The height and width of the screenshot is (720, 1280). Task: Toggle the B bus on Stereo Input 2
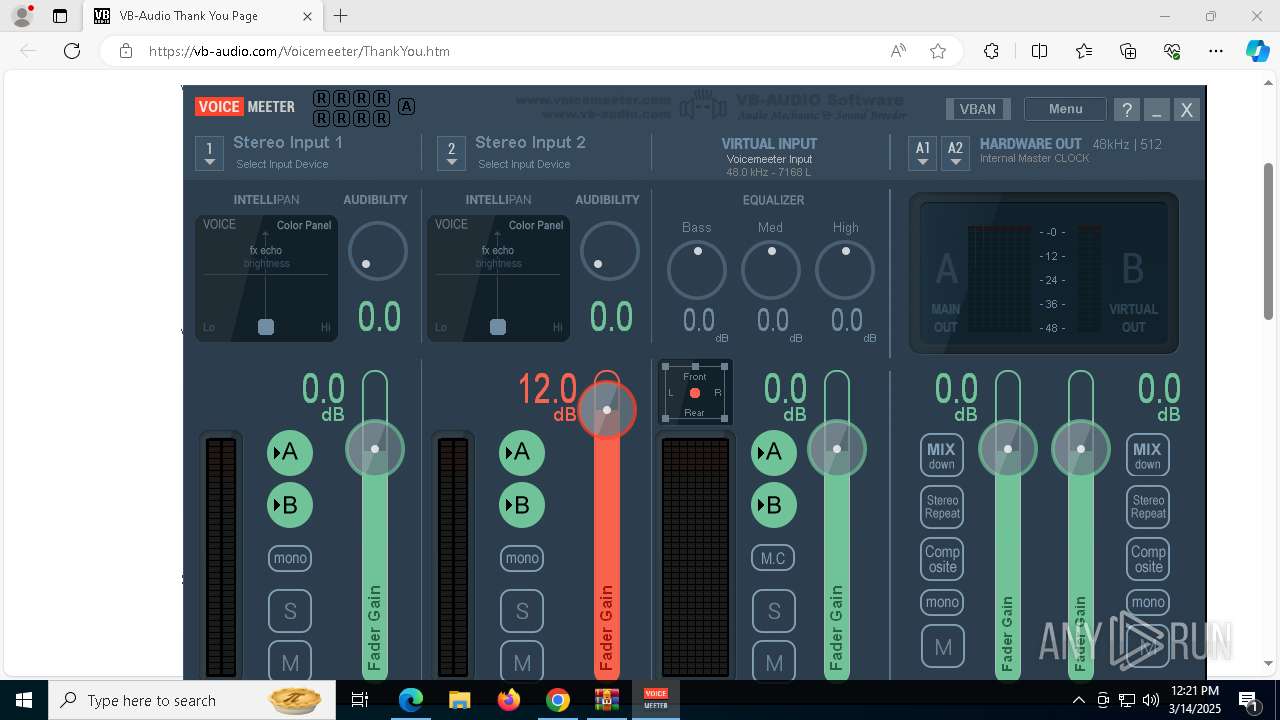point(522,505)
